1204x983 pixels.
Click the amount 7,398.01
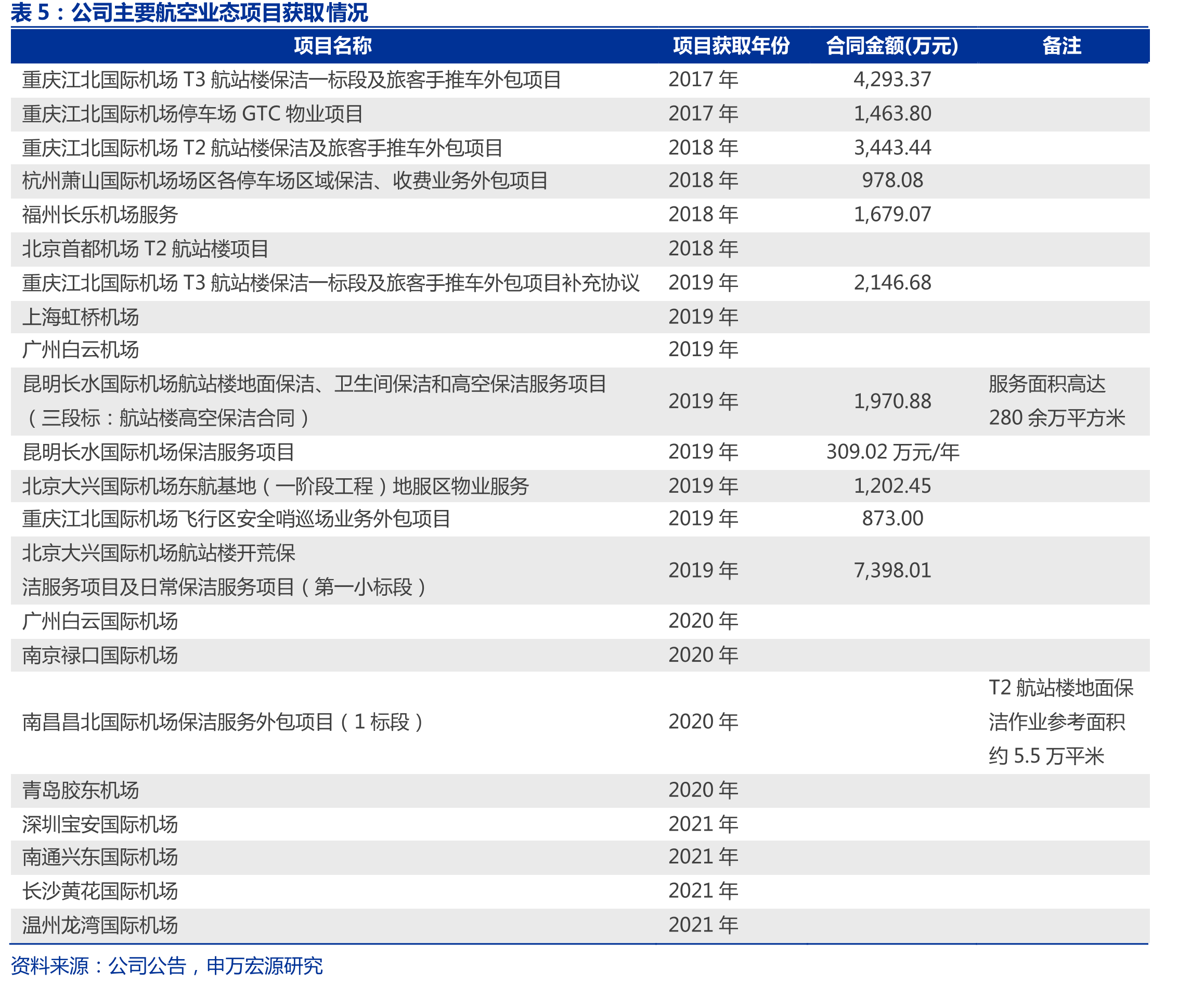pos(892,570)
